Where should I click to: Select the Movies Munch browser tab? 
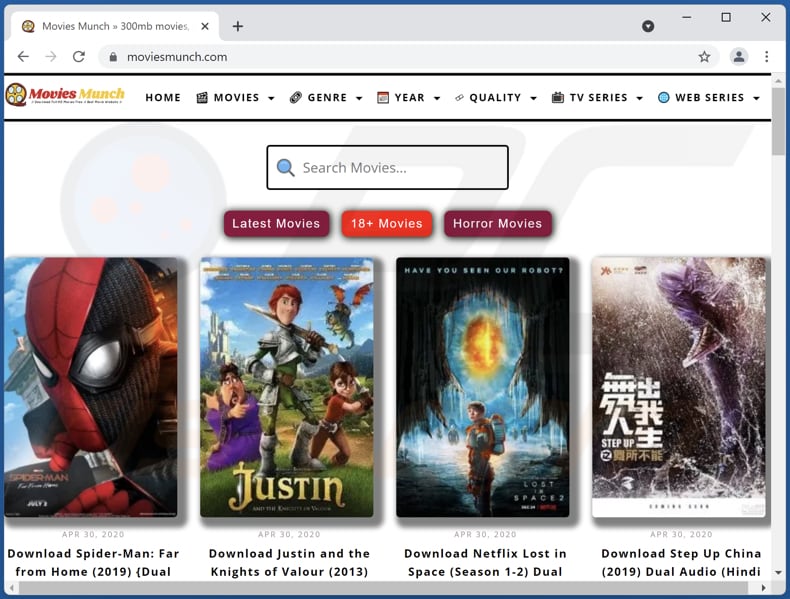[x=115, y=26]
